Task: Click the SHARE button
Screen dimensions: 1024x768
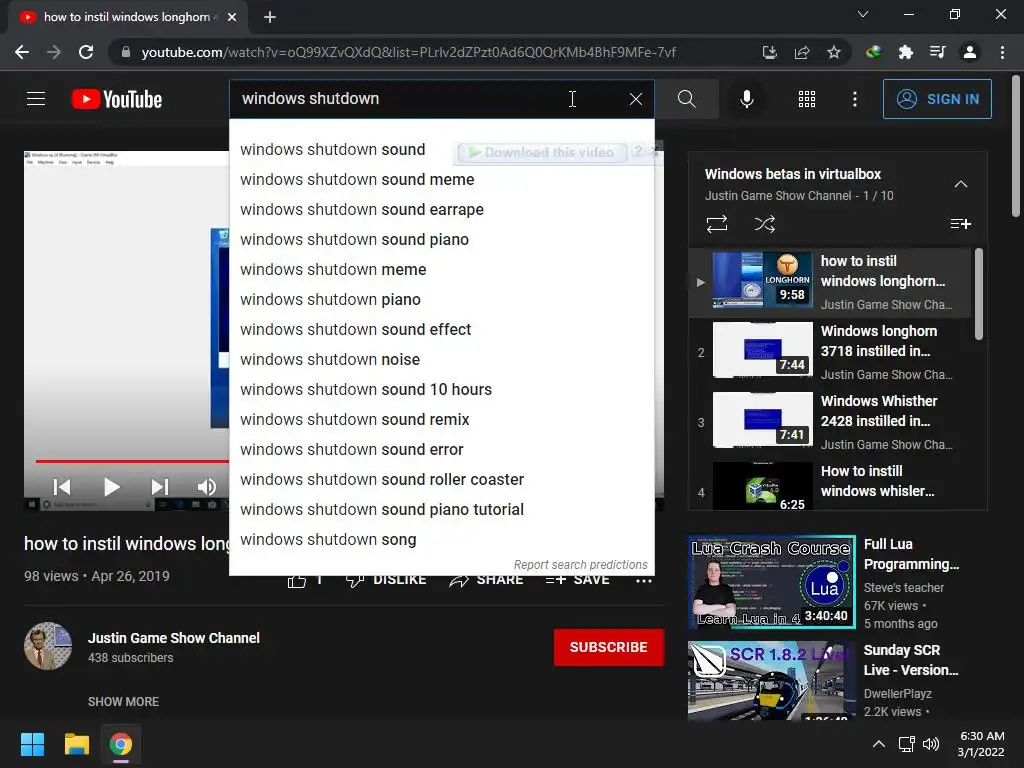Action: click(486, 580)
